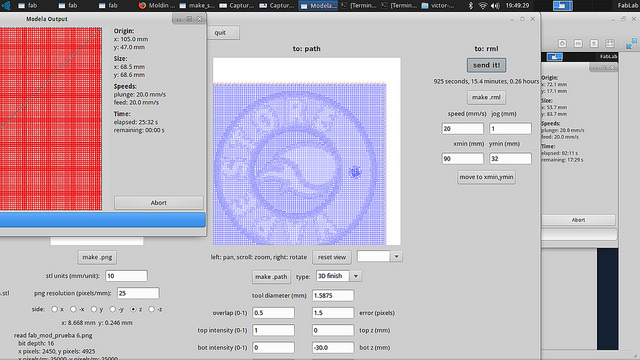Click the tool diameter field showing 1.5875
This screenshot has width=640, height=360.
333,296
